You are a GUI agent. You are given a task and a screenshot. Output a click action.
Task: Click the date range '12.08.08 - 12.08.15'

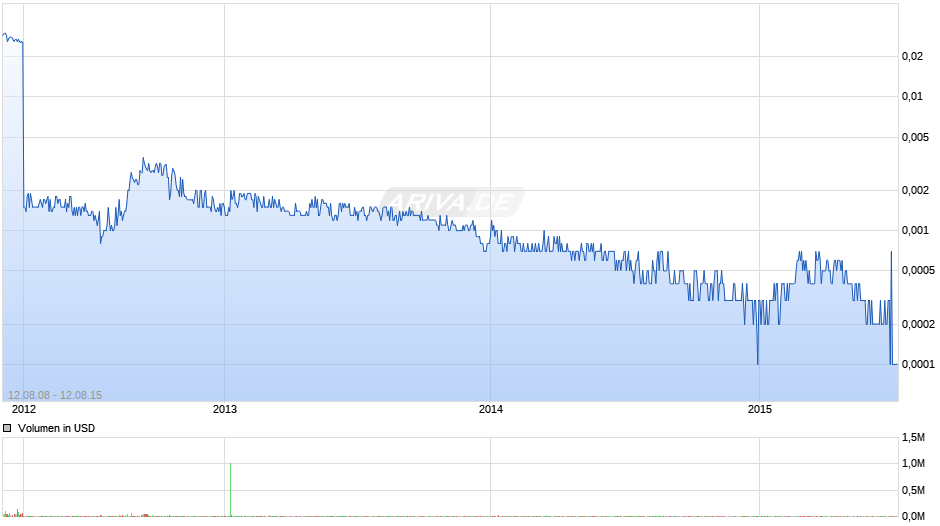pyautogui.click(x=55, y=395)
